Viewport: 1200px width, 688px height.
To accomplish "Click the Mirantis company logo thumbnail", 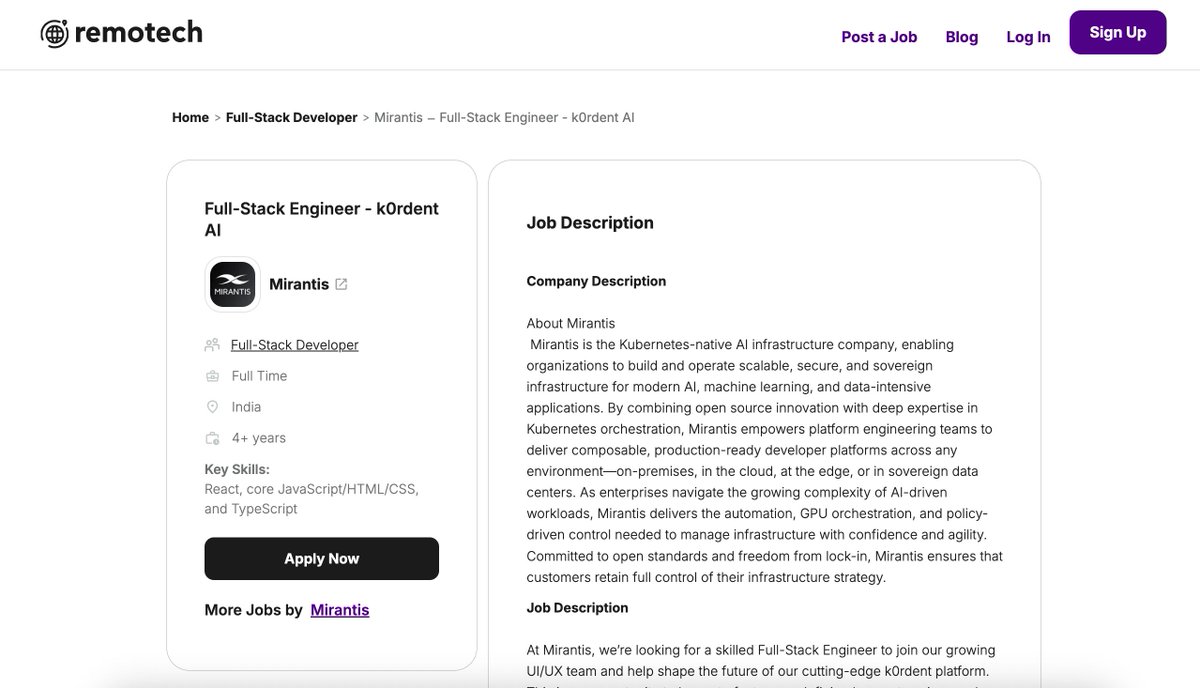I will [233, 284].
